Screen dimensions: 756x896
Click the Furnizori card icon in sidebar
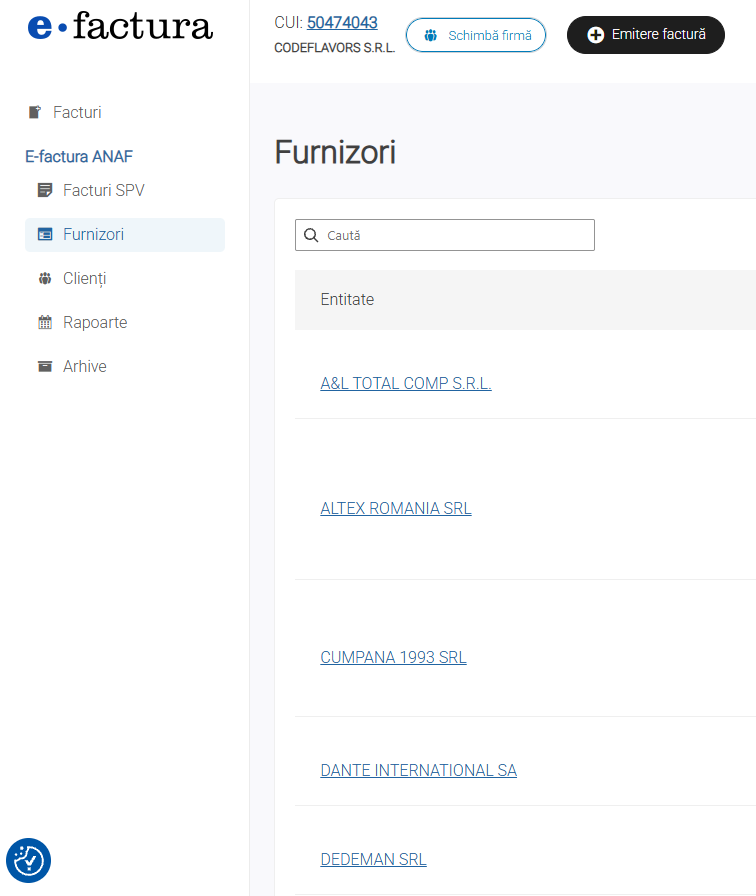coord(45,235)
